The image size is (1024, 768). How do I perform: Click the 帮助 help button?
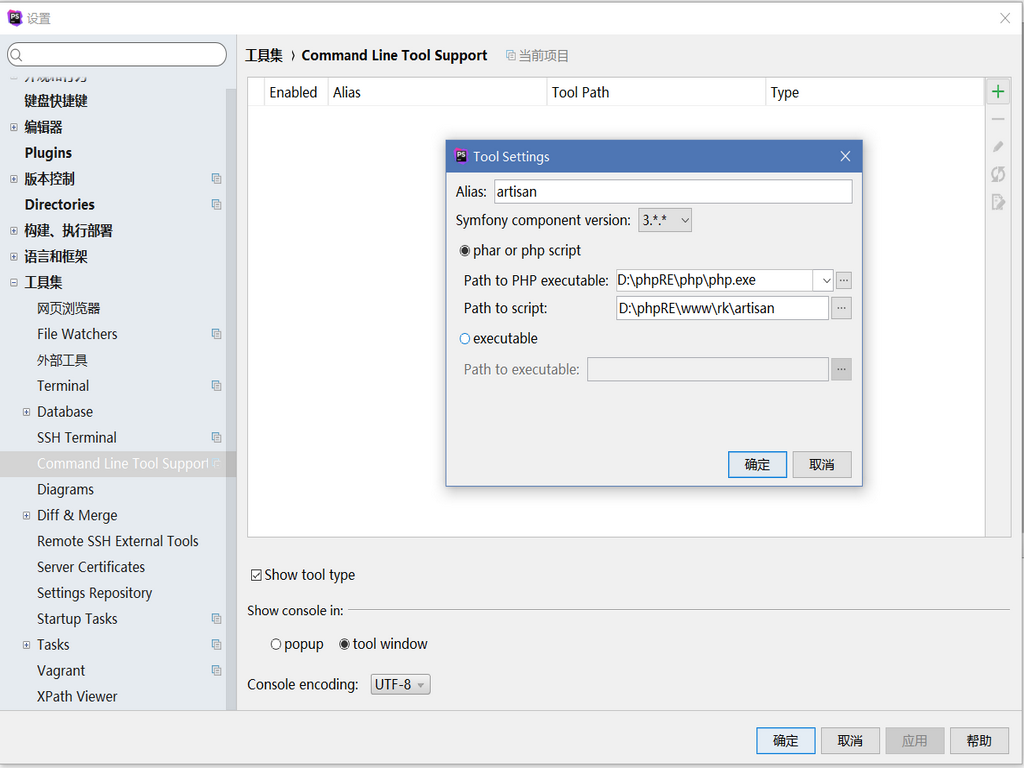(x=980, y=741)
